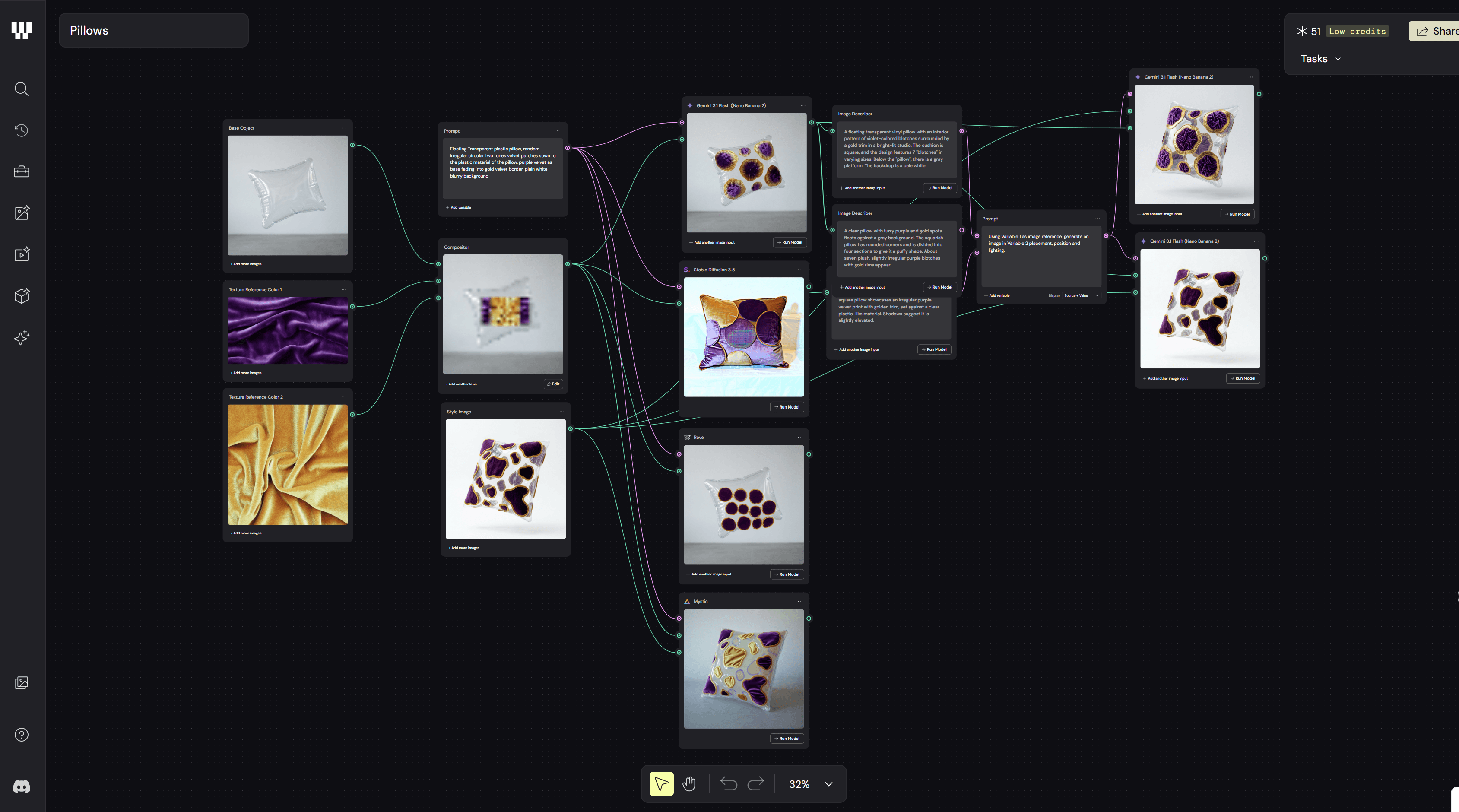Open the Base Object node options menu
This screenshot has height=812, width=1459.
344,128
